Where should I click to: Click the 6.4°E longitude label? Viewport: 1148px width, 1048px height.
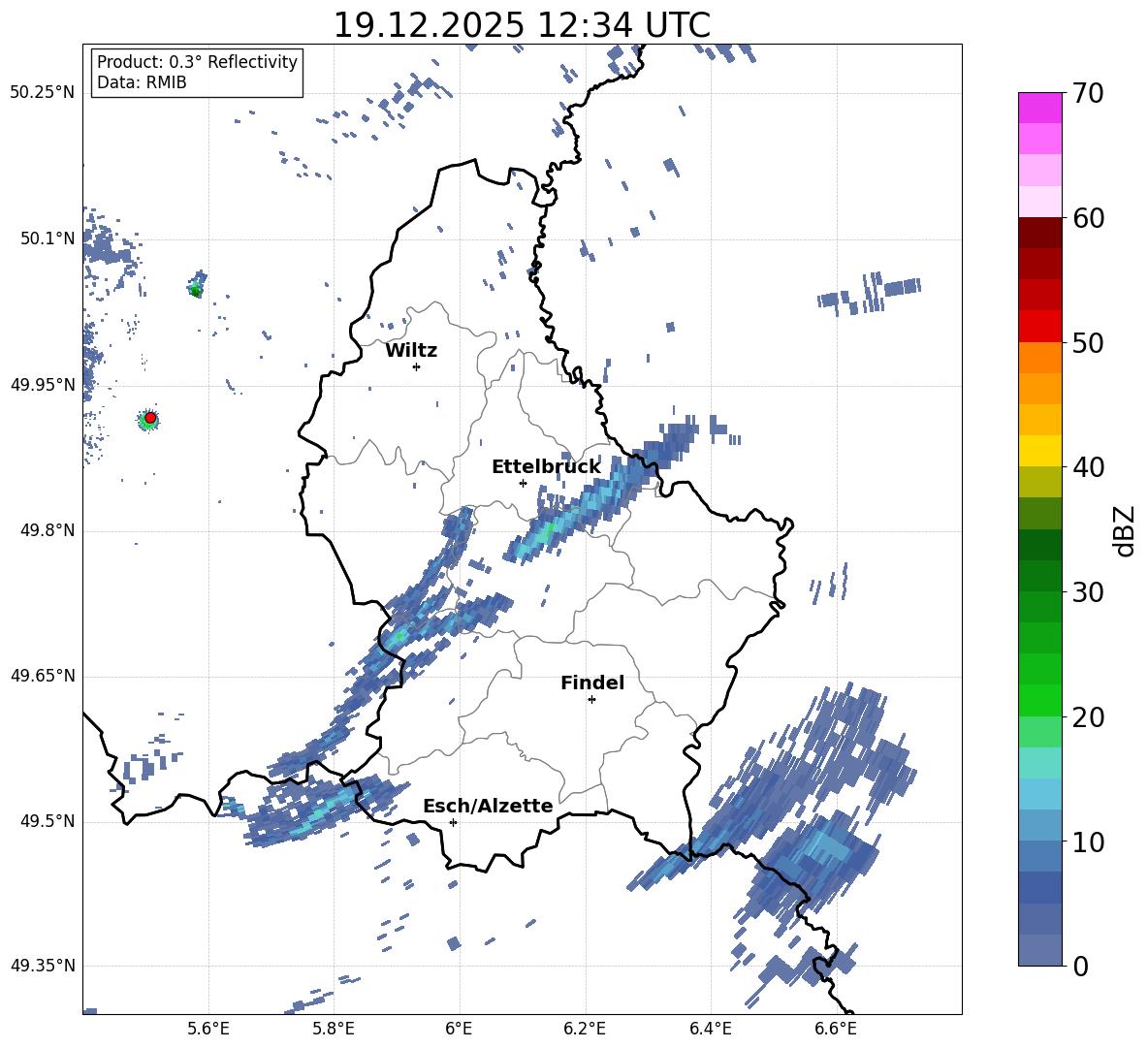(710, 1029)
